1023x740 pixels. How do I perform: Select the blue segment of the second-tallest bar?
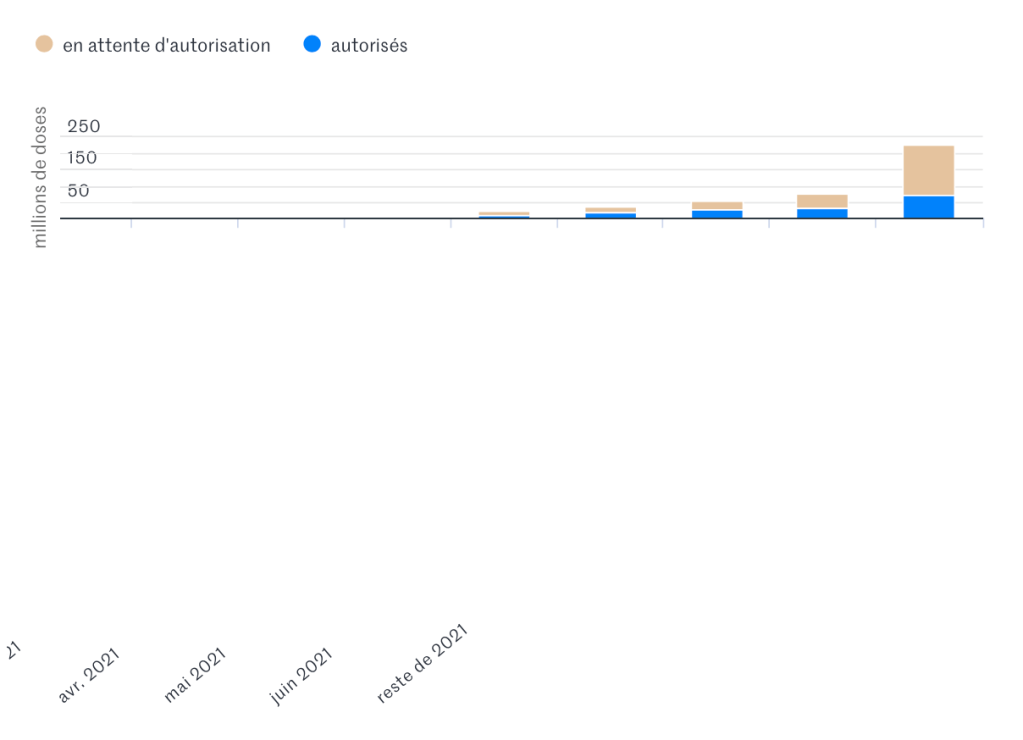click(x=822, y=213)
